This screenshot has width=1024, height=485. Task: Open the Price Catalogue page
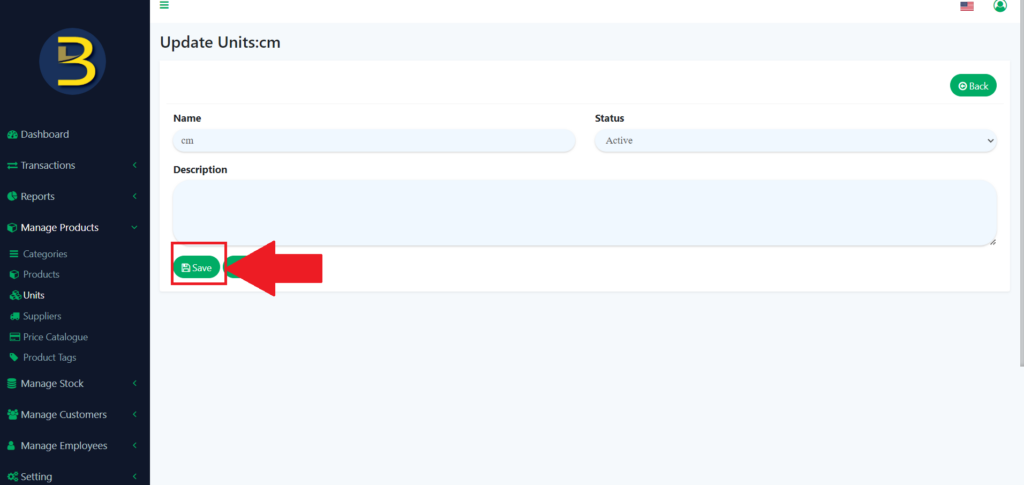(x=55, y=337)
